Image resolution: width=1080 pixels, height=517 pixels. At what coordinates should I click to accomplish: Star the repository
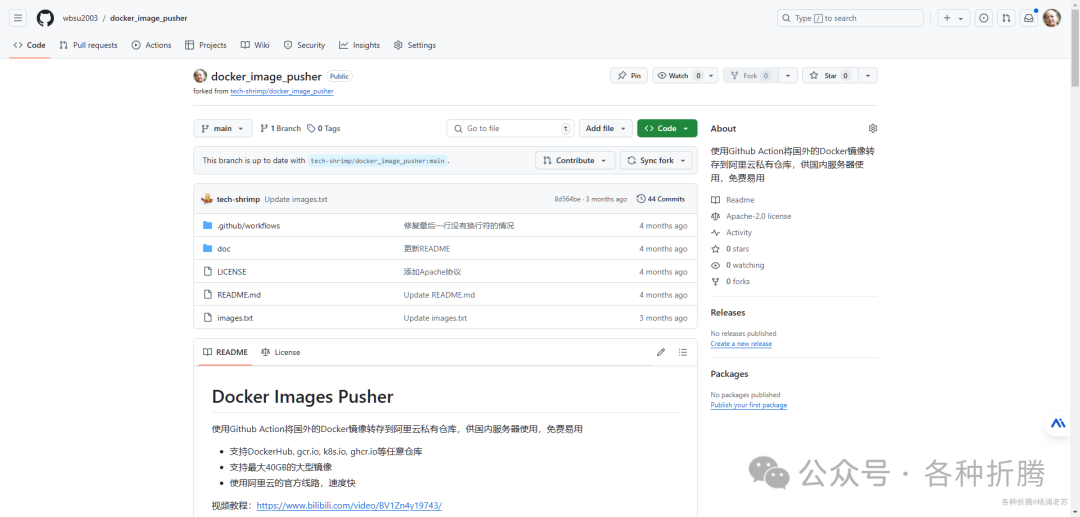click(x=830, y=76)
